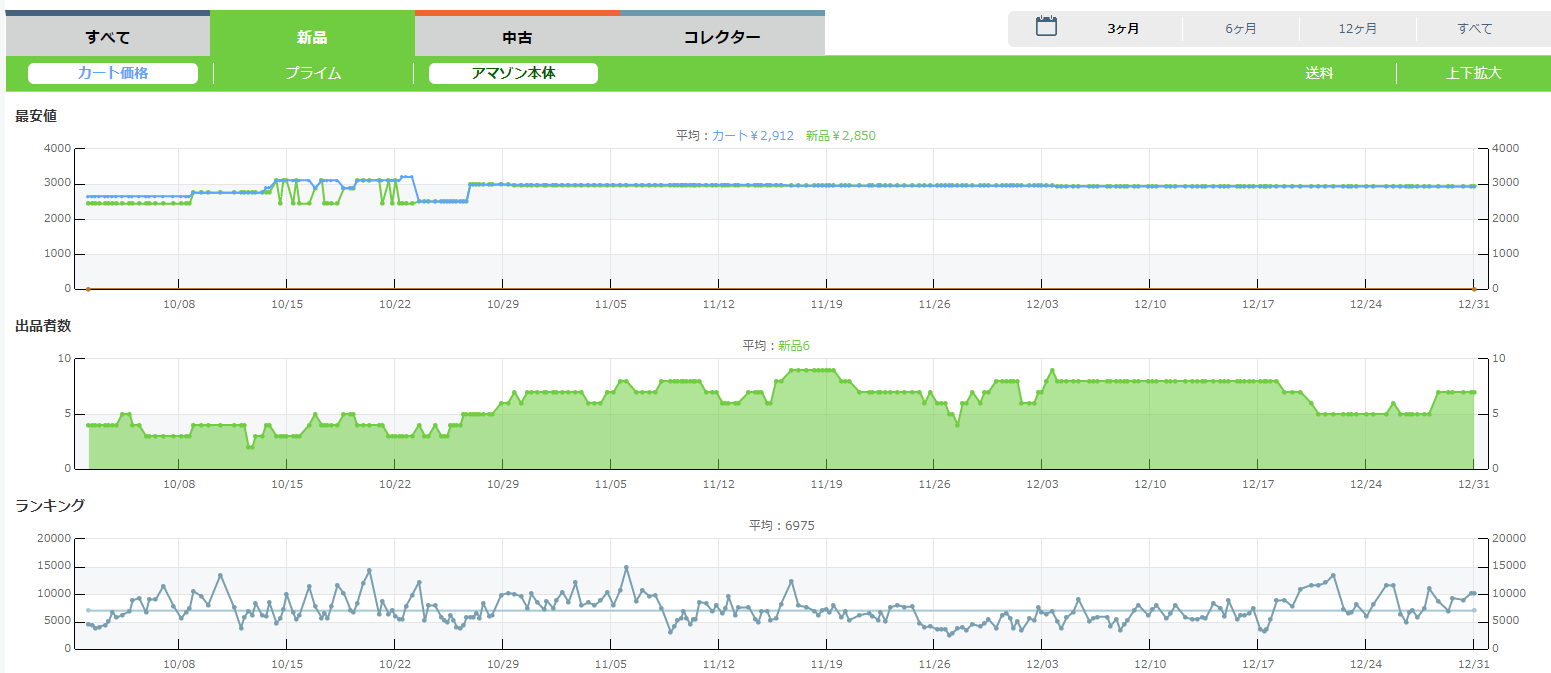Toggle the 送料 shipping option
Image resolution: width=1551 pixels, height=673 pixels.
click(x=1319, y=73)
